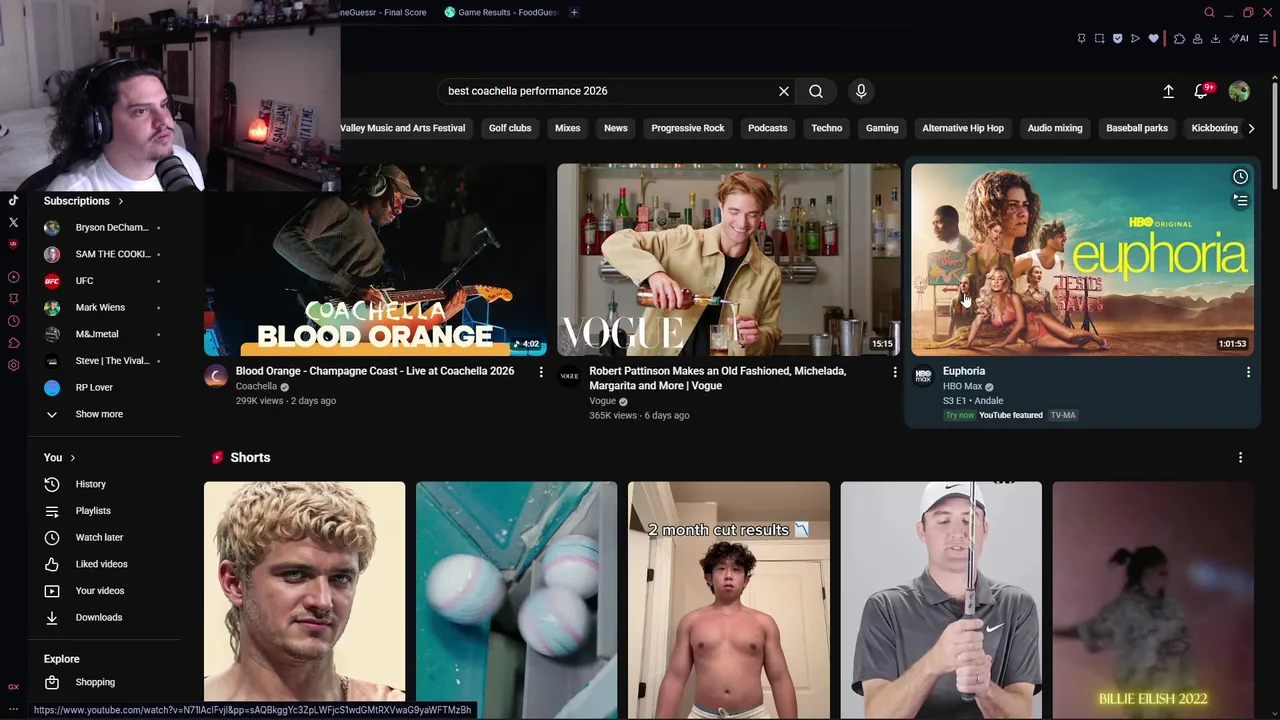
Task: Open Bryson DeChambeau subscription channel
Action: 104,228
